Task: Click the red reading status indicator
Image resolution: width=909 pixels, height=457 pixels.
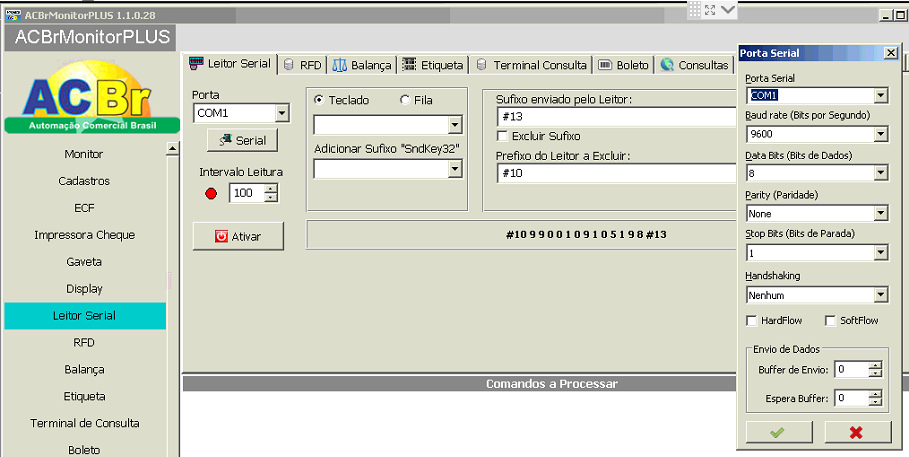Action: coord(211,194)
